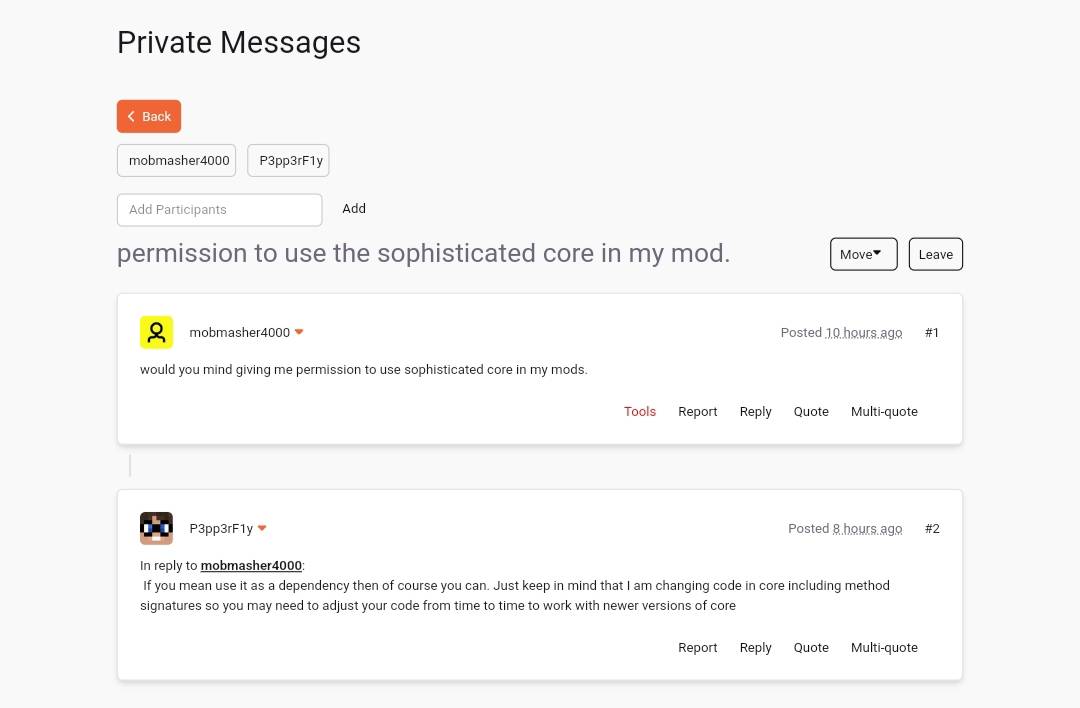Reply to mobmasher4000's message
This screenshot has width=1080, height=708.
[755, 412]
